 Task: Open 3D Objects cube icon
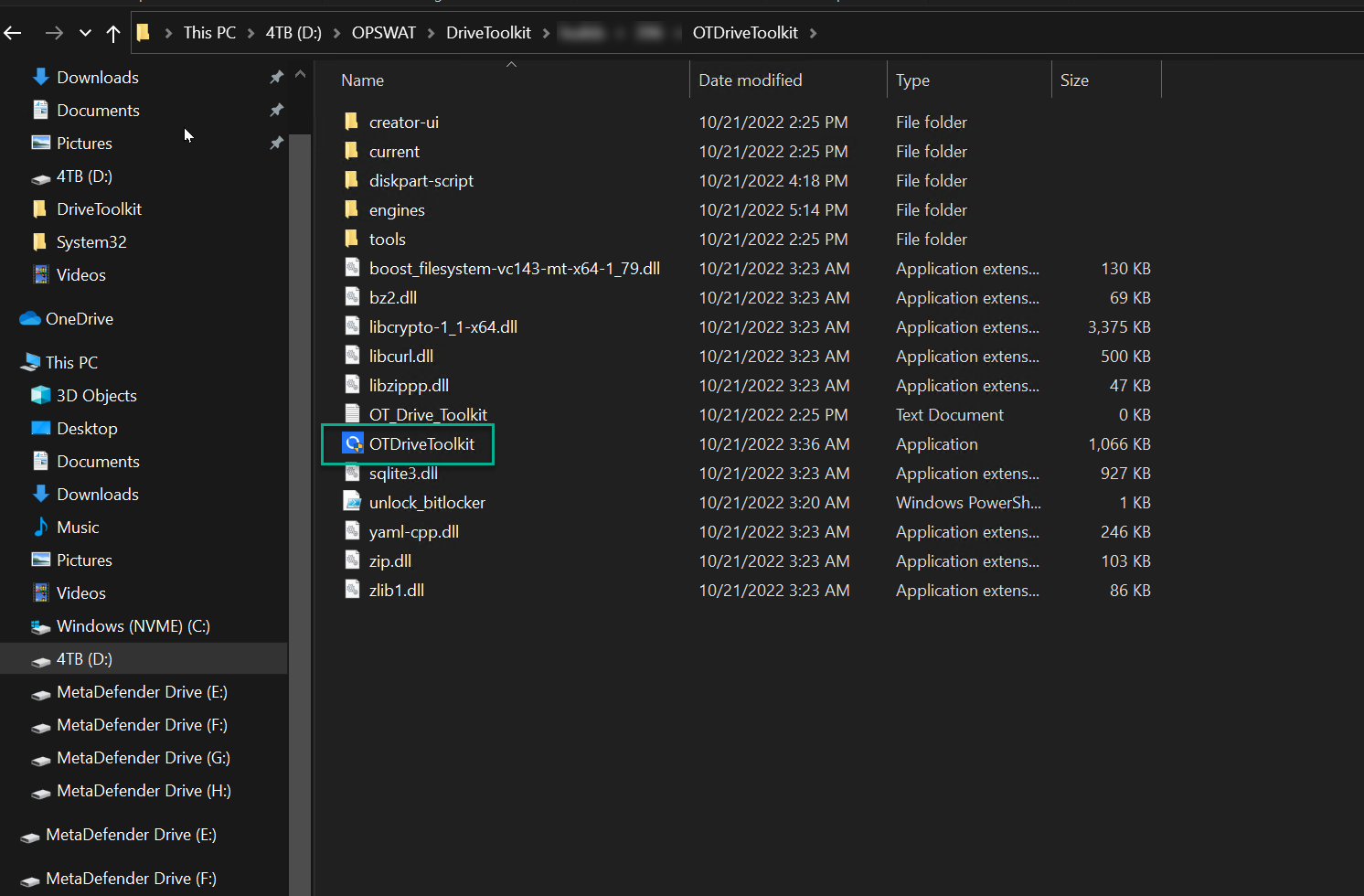41,395
